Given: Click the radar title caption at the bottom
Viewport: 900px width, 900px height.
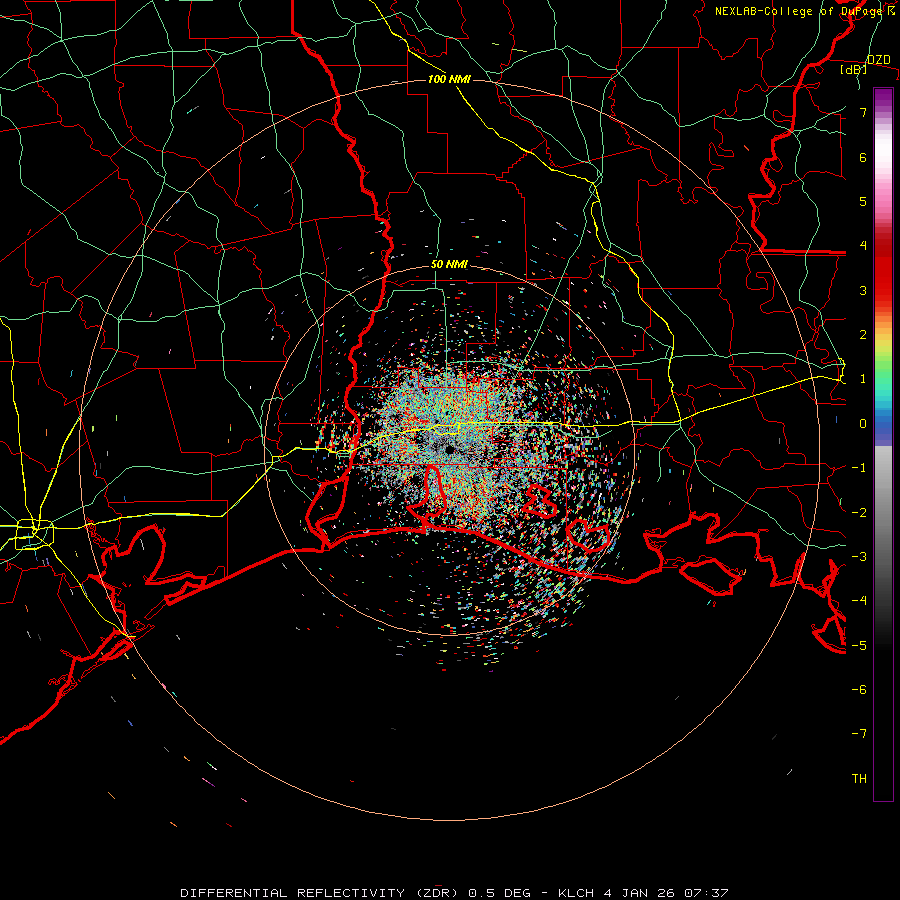Looking at the screenshot, I should [454, 893].
